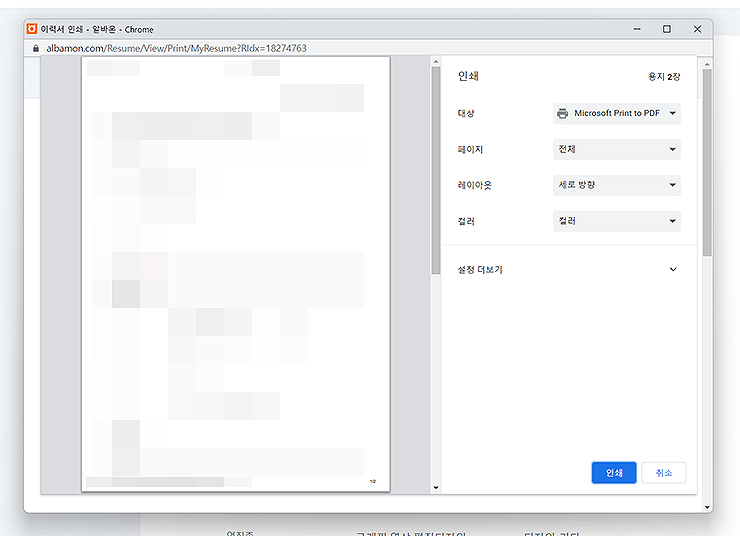This screenshot has height=536, width=740.
Task: Click the blue 인쇄 print button
Action: [614, 472]
